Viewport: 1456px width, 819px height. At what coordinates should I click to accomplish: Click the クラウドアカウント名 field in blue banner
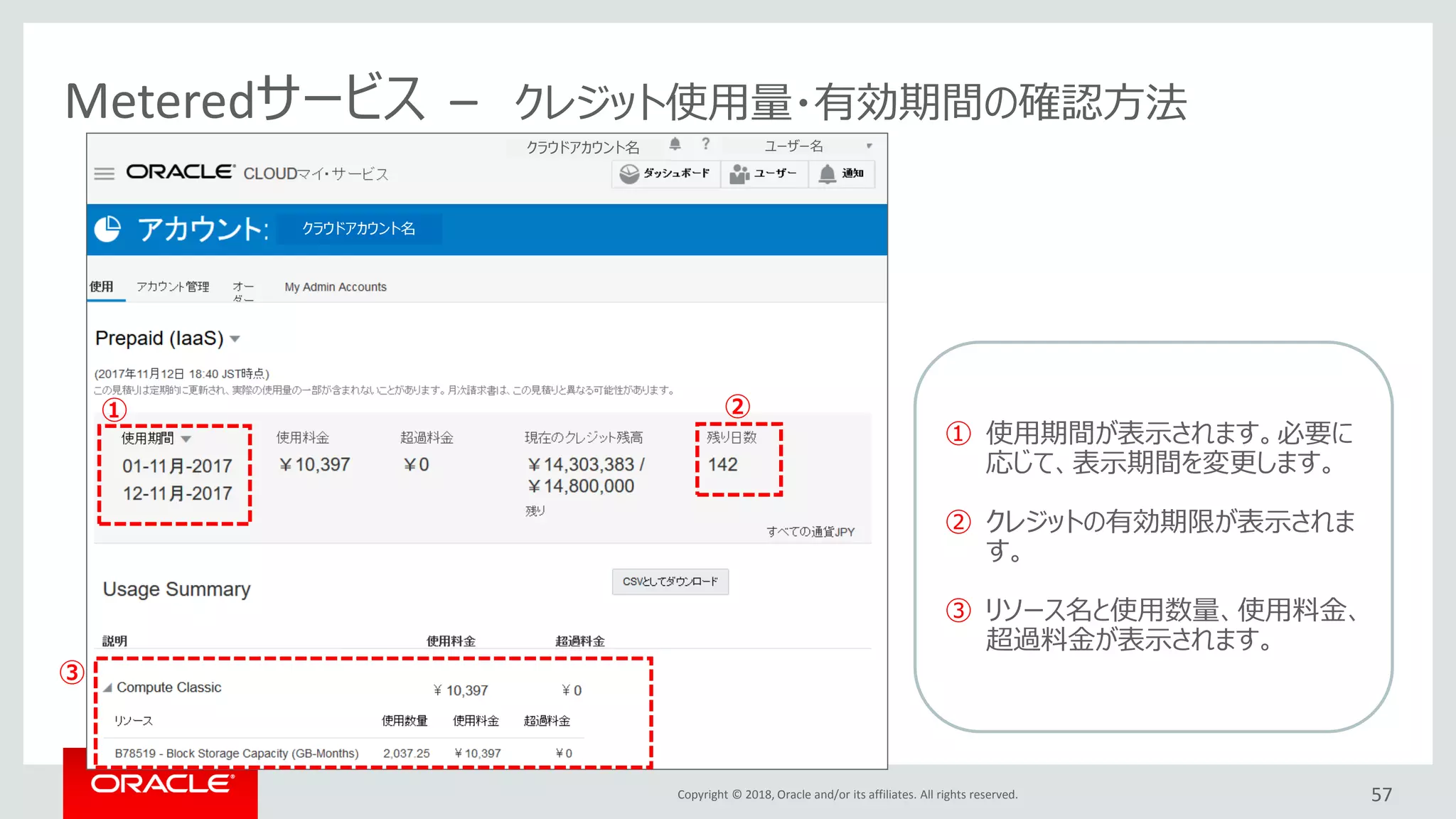coord(359,229)
